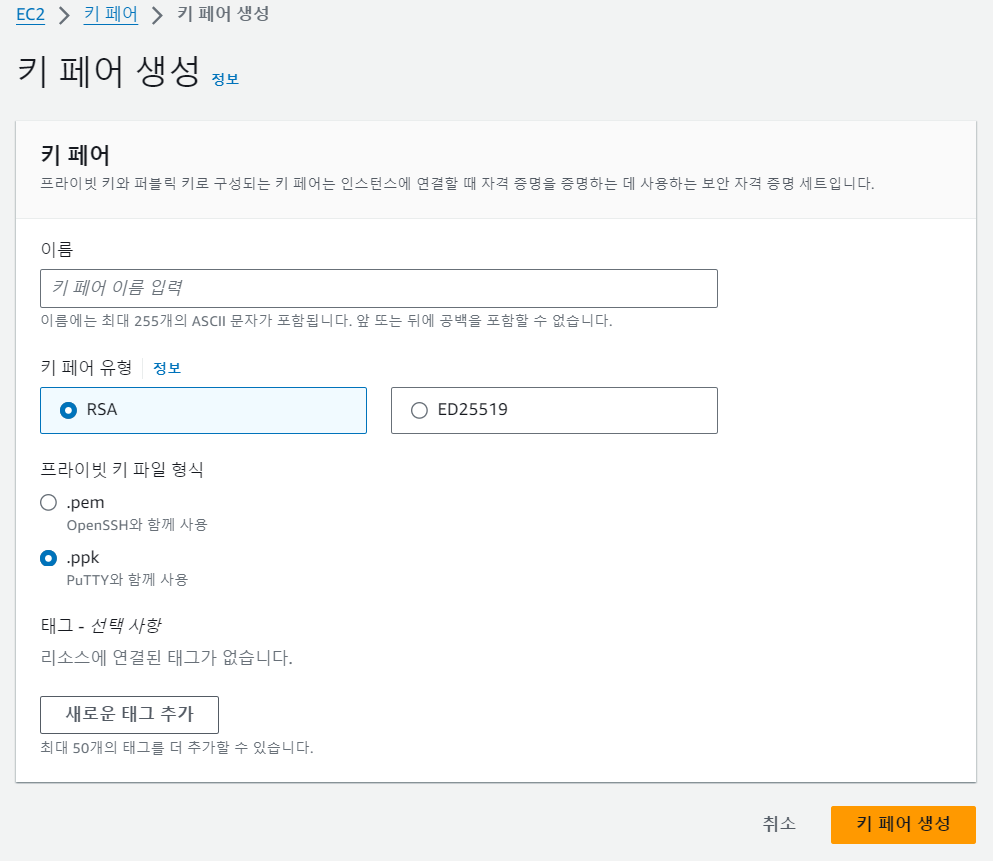Go to 키 페어 breadcrumb link
Viewport: 993px width, 861px height.
(111, 14)
